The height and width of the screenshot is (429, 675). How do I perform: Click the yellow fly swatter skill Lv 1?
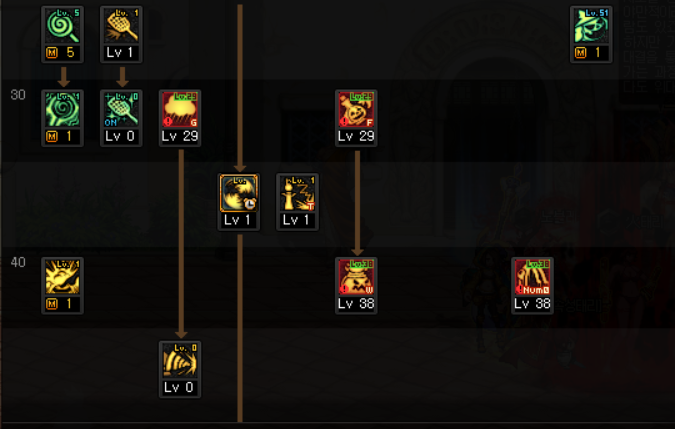pos(121,26)
